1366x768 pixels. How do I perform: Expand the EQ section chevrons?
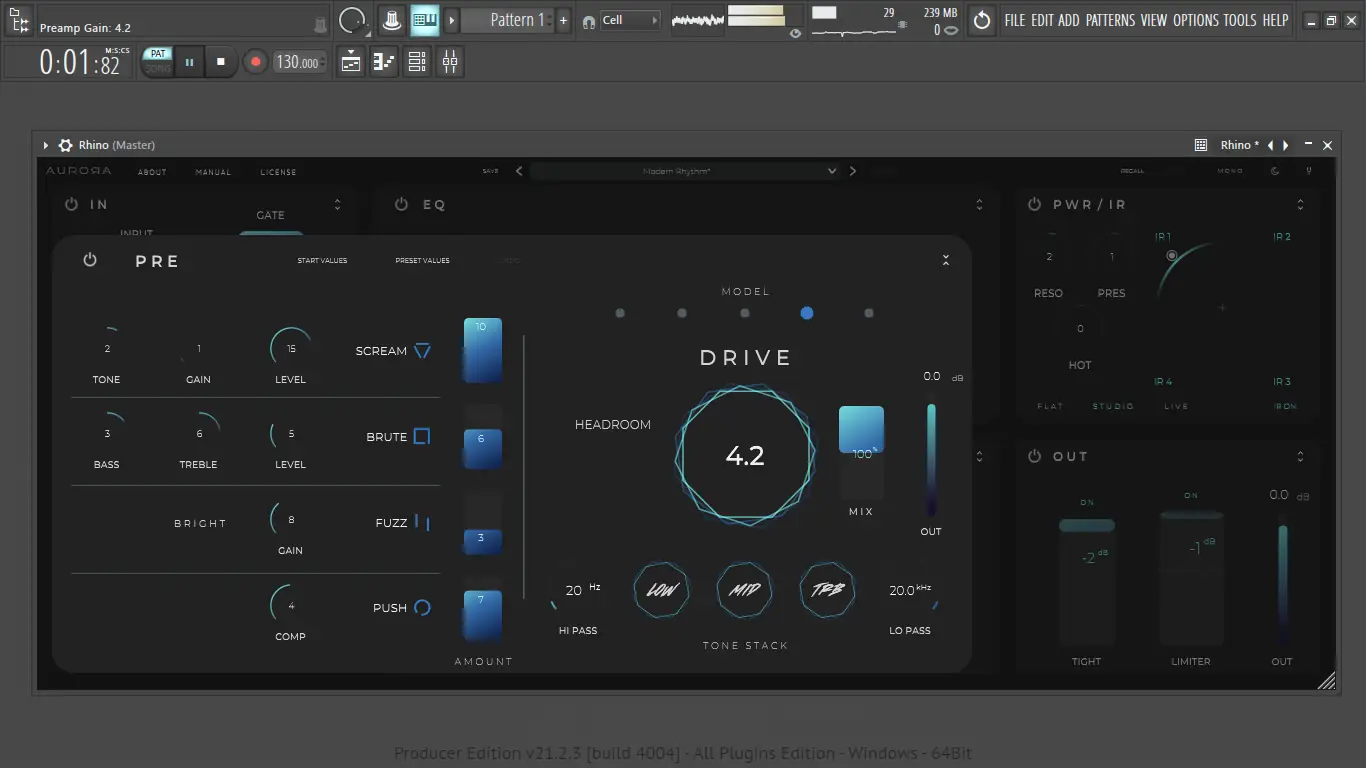(x=979, y=204)
